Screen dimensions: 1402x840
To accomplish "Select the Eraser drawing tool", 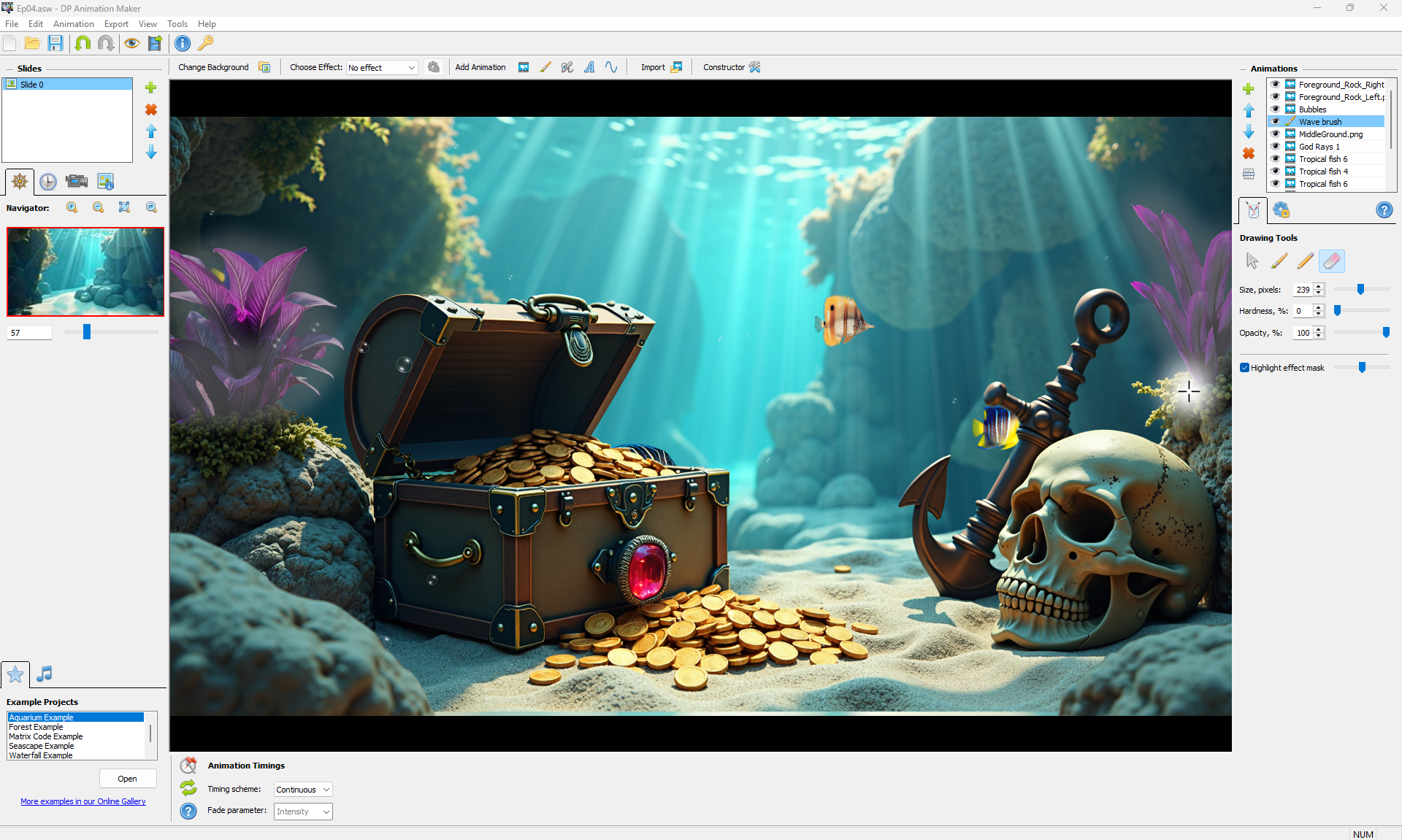I will [1332, 261].
